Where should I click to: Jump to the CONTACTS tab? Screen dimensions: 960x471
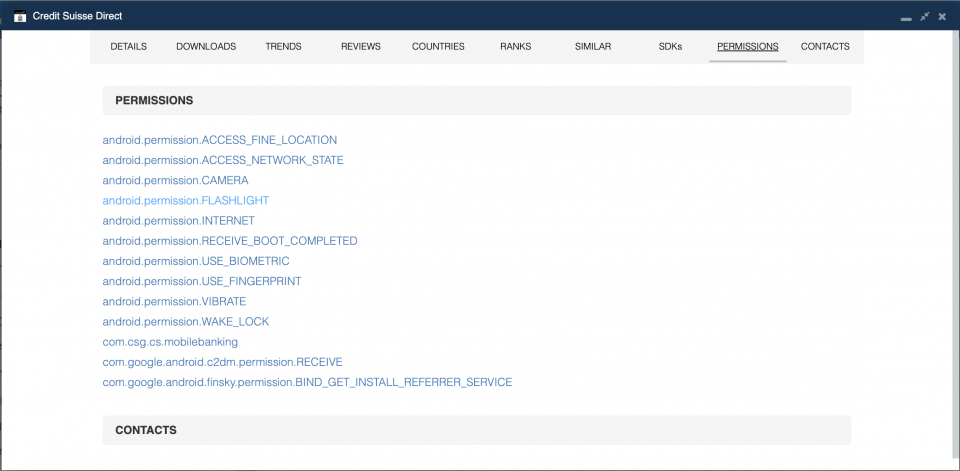[x=825, y=46]
